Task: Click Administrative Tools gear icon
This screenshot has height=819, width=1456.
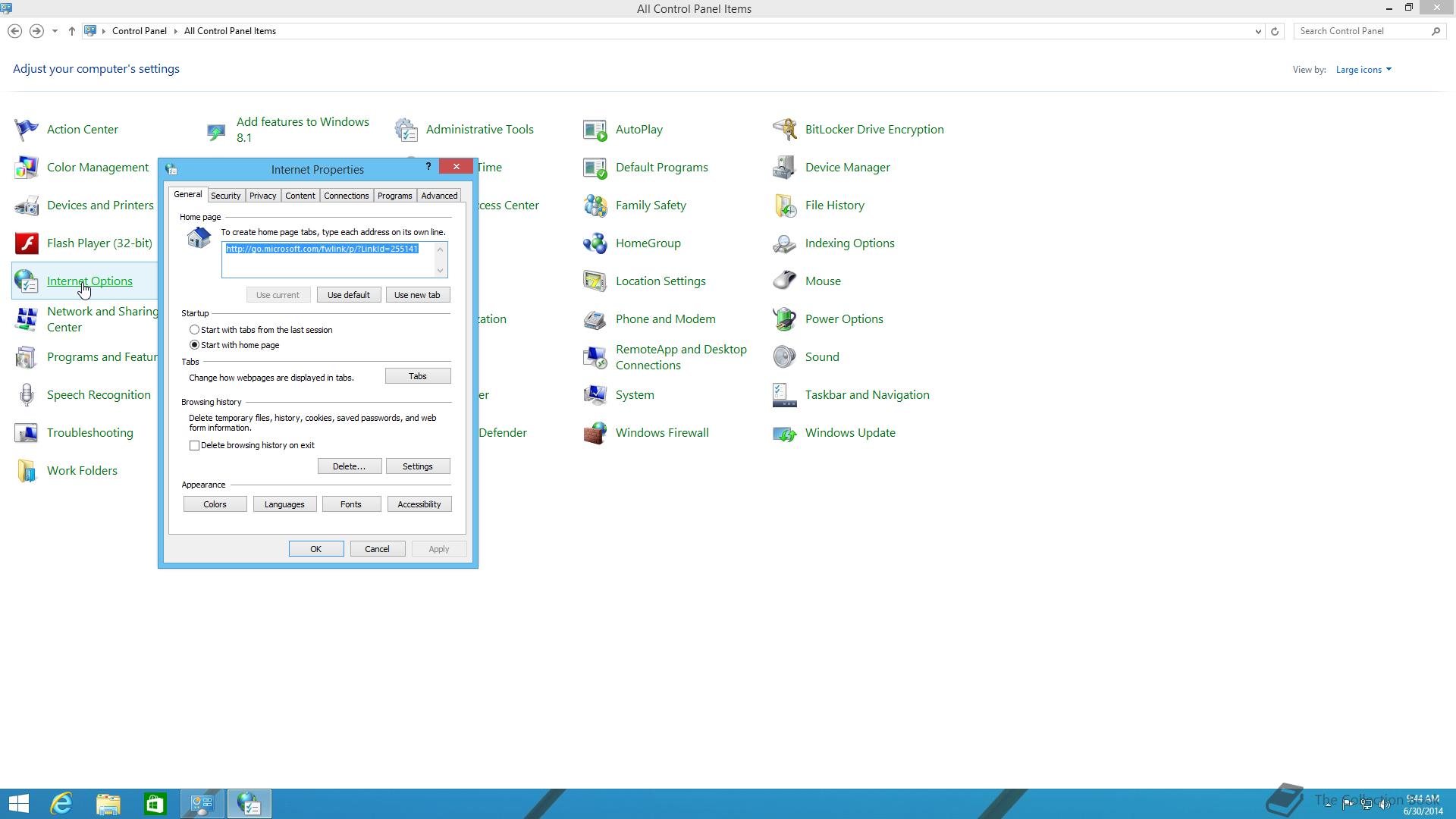Action: pos(406,130)
